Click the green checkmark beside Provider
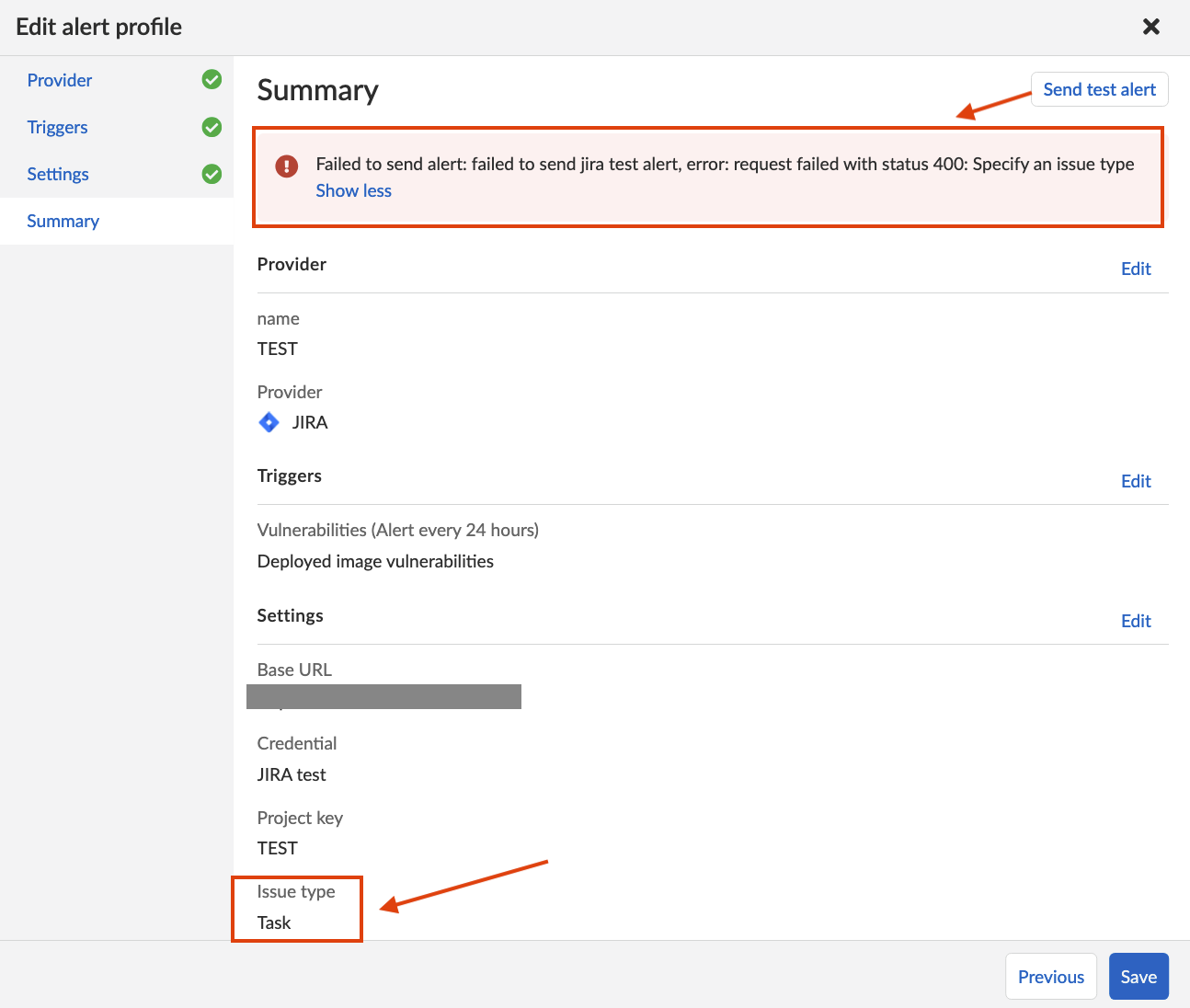 click(212, 80)
